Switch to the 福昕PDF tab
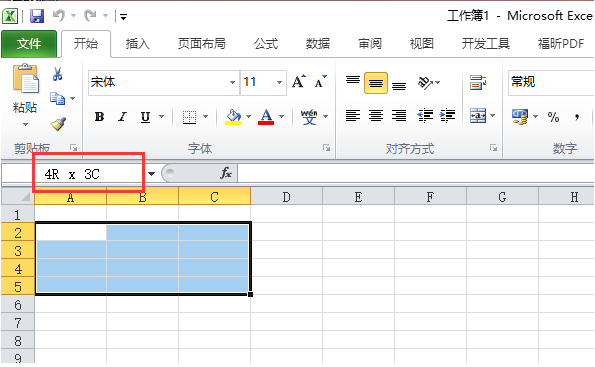Image resolution: width=595 pixels, height=367 pixels. coord(561,44)
